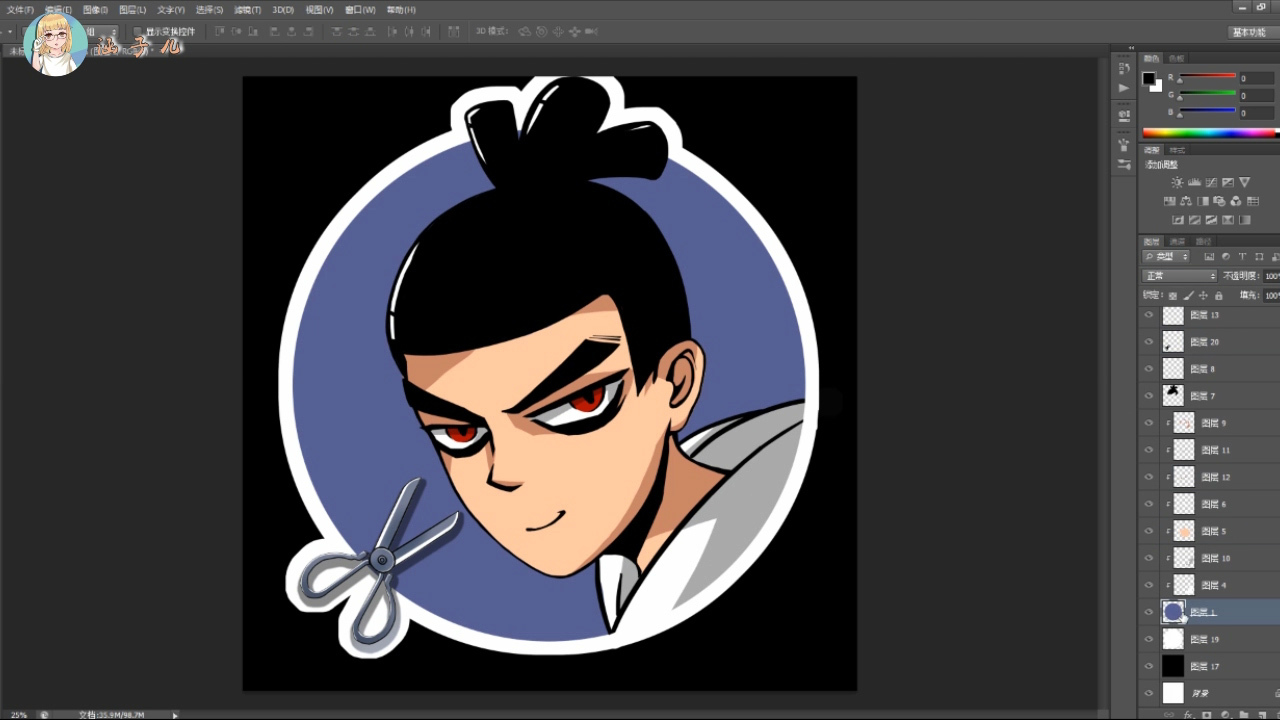Open the 选择(S) menu
Screen dimensions: 1280x720
(209, 10)
